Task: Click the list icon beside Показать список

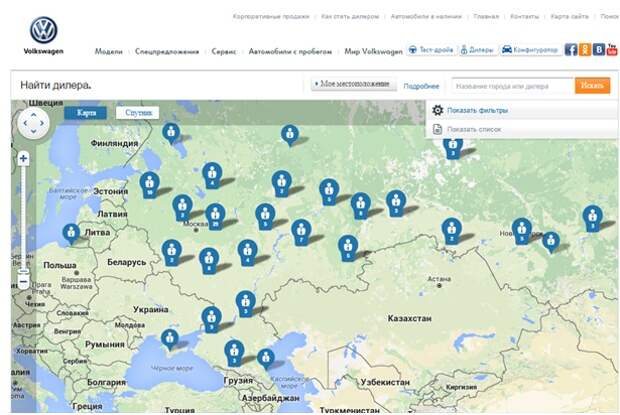Action: point(437,129)
